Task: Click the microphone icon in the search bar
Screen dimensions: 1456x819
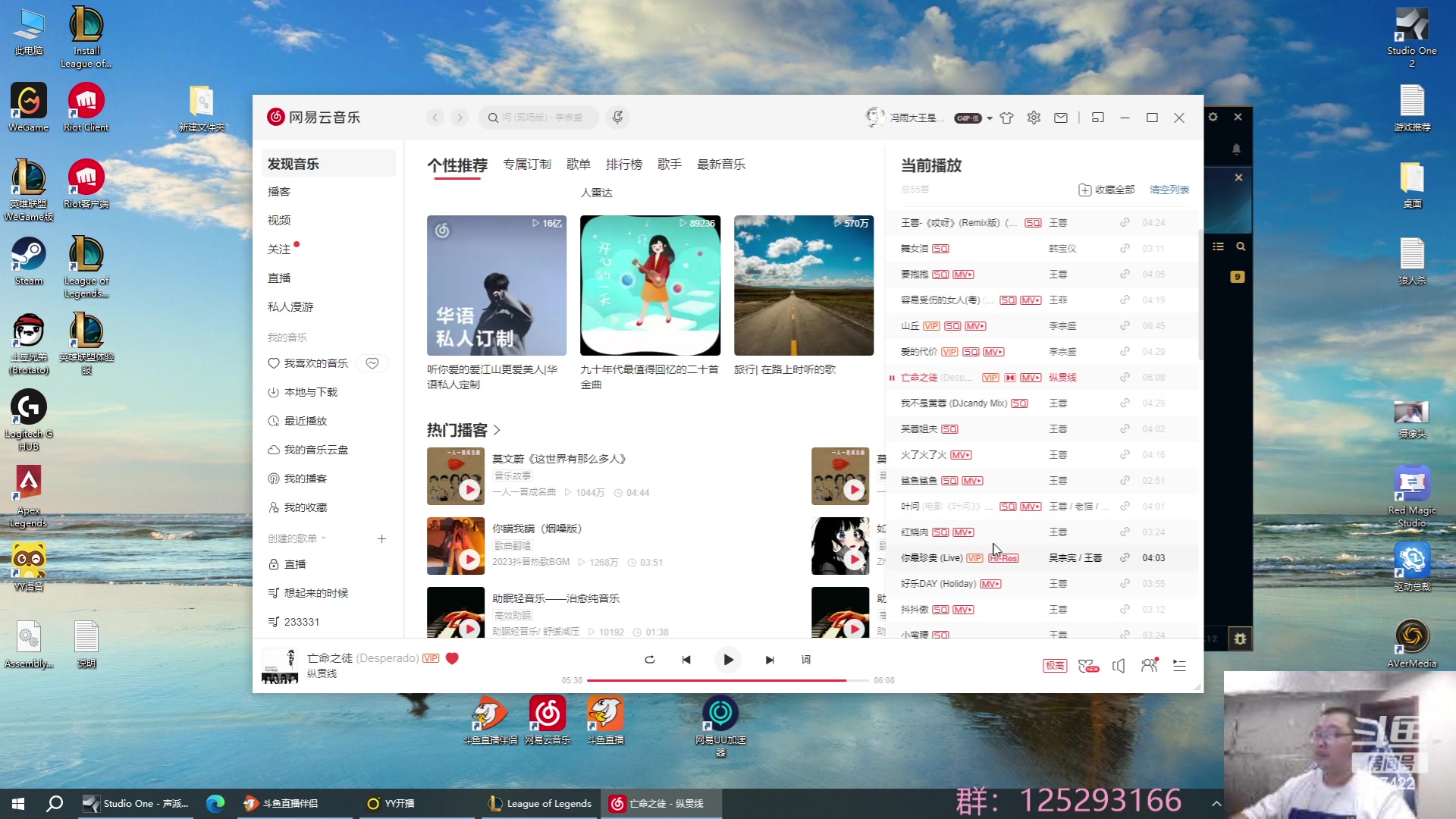Action: [617, 118]
